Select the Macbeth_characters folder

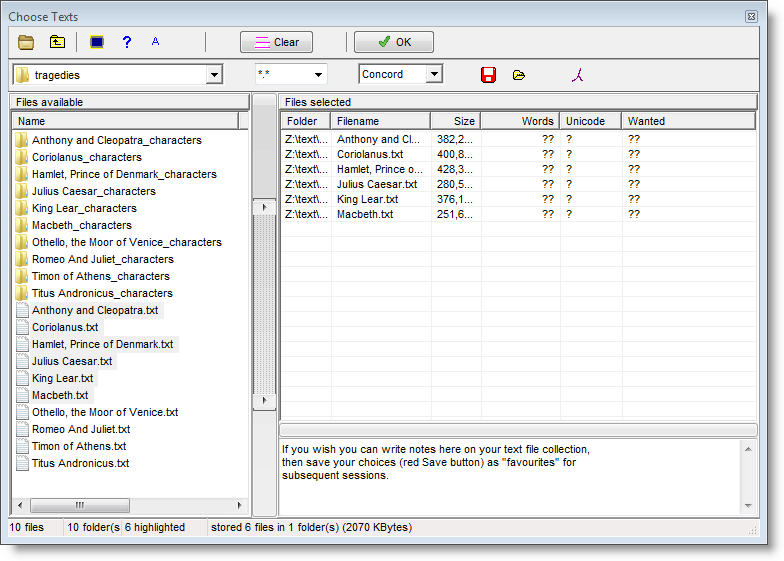(x=74, y=225)
